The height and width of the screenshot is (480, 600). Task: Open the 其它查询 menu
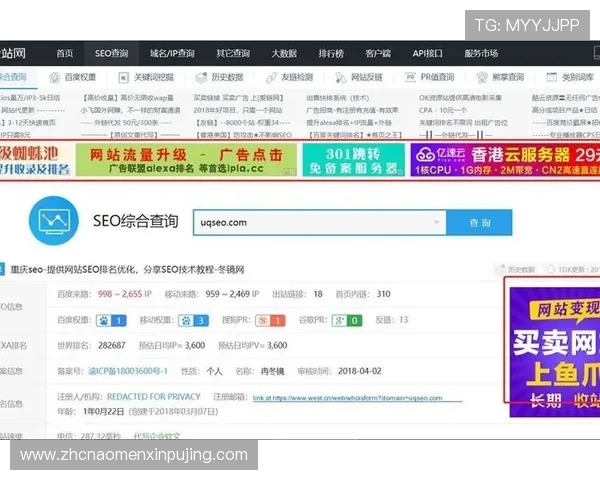point(233,53)
